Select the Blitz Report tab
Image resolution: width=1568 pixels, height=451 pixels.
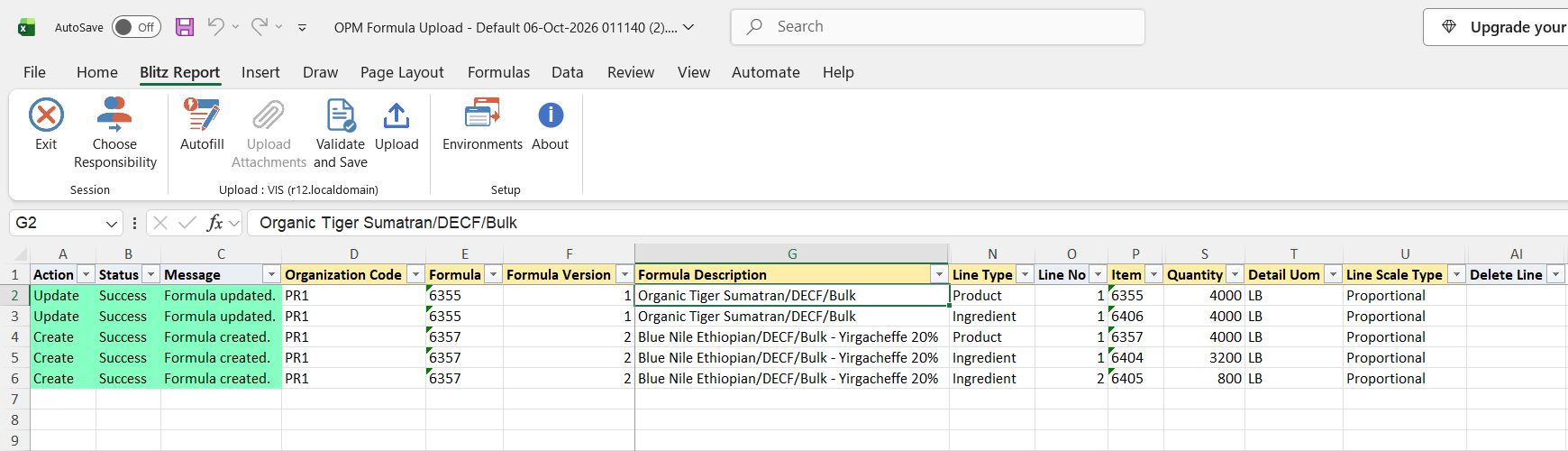[179, 72]
